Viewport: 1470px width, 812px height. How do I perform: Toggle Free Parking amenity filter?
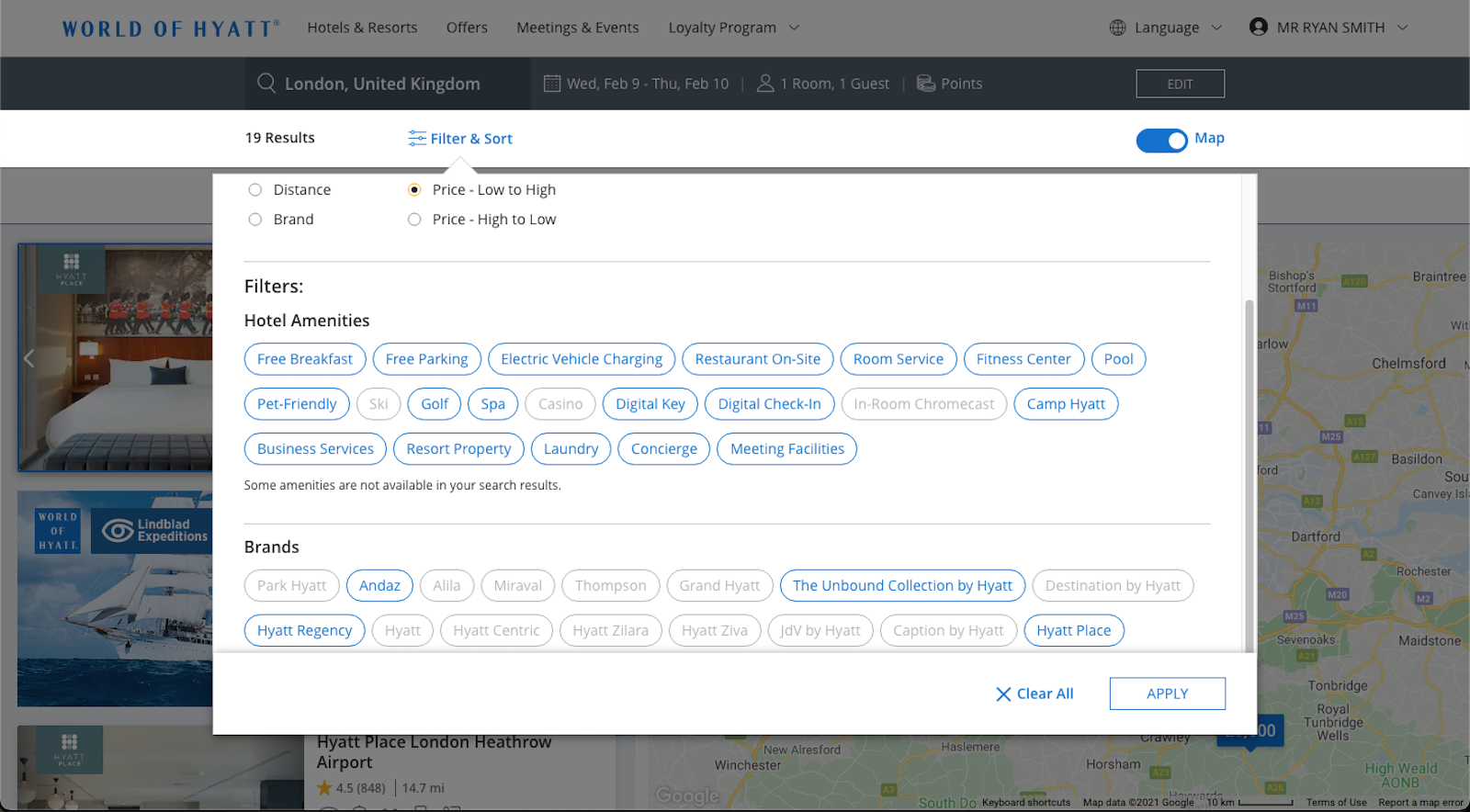pos(427,359)
